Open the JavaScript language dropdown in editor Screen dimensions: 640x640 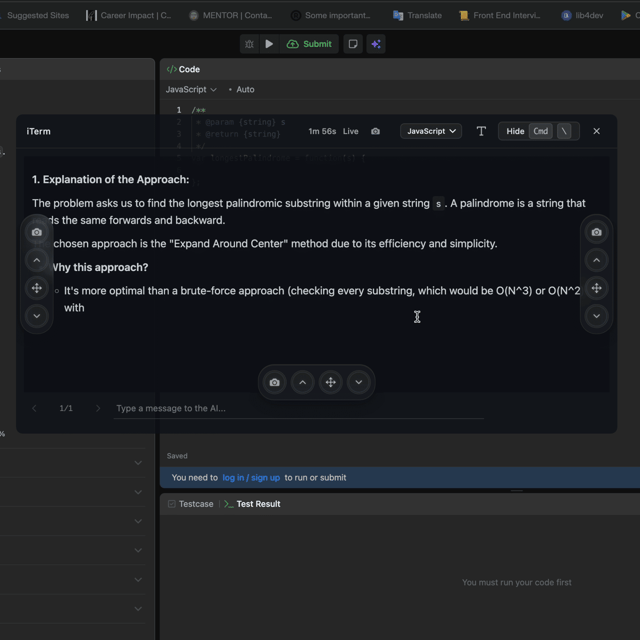[x=191, y=89]
